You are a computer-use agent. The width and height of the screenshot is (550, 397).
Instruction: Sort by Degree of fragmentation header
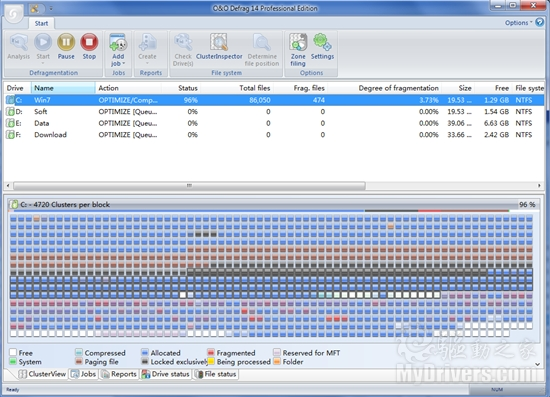pyautogui.click(x=384, y=88)
